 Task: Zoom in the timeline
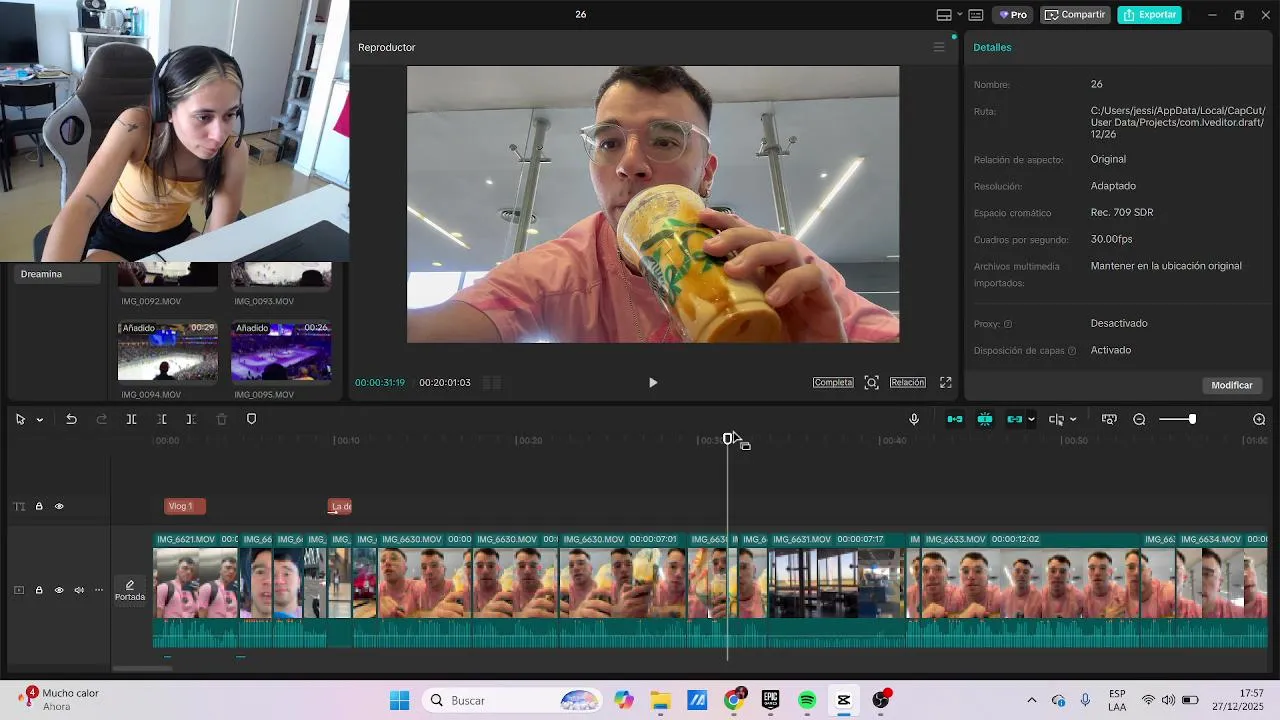click(1259, 419)
